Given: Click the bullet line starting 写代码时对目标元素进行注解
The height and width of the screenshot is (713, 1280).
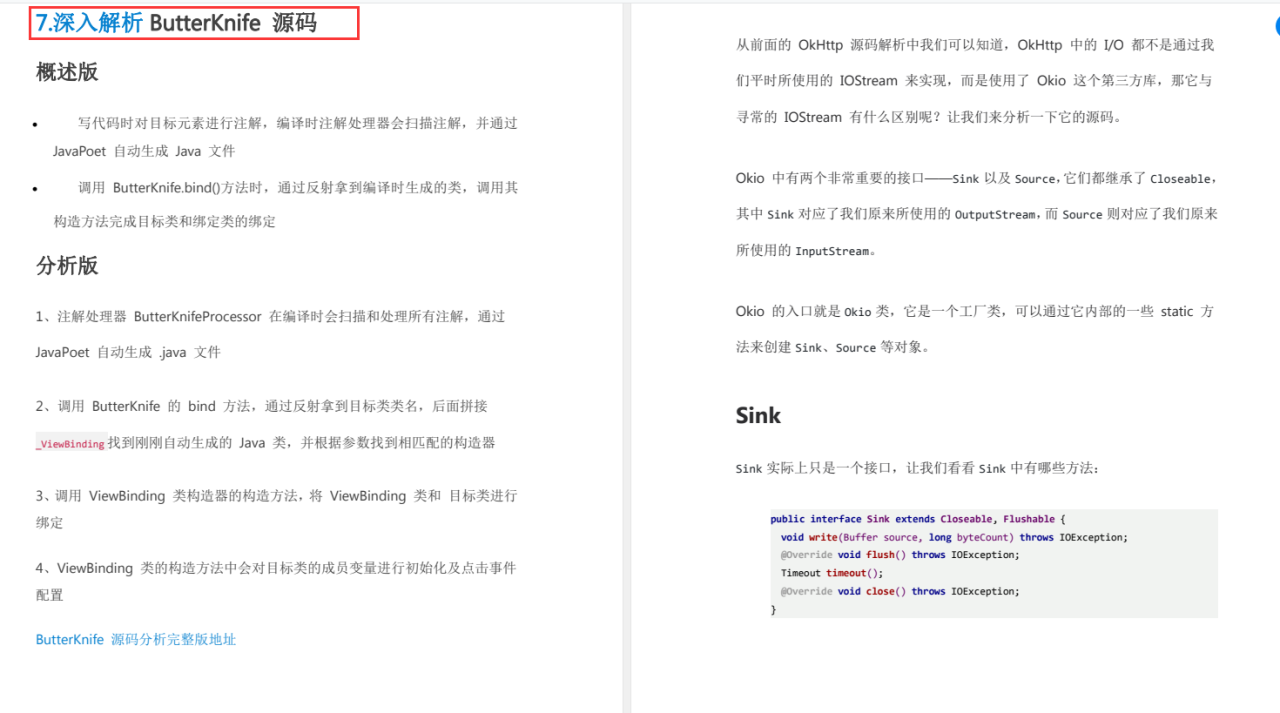Looking at the screenshot, I should (298, 123).
